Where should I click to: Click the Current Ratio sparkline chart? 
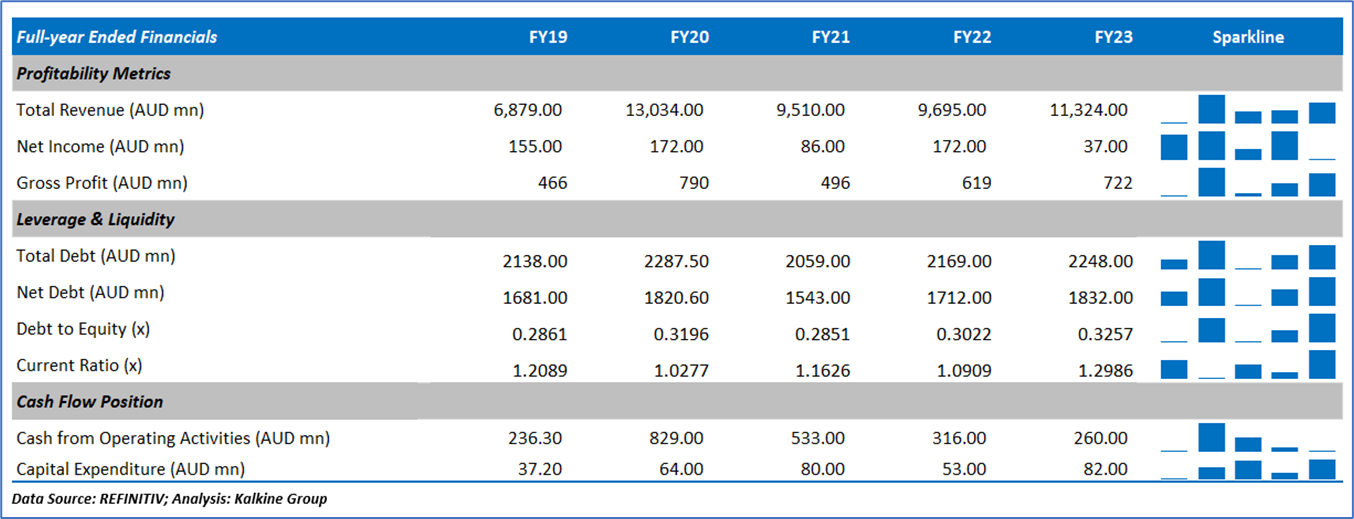[1248, 366]
